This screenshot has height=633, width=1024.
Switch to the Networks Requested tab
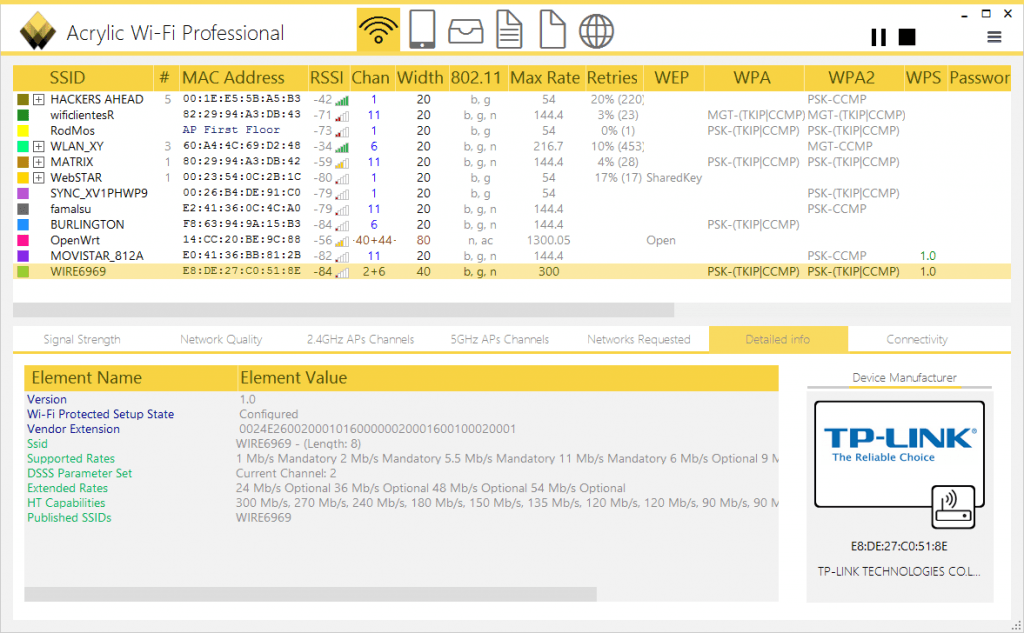pyautogui.click(x=639, y=340)
